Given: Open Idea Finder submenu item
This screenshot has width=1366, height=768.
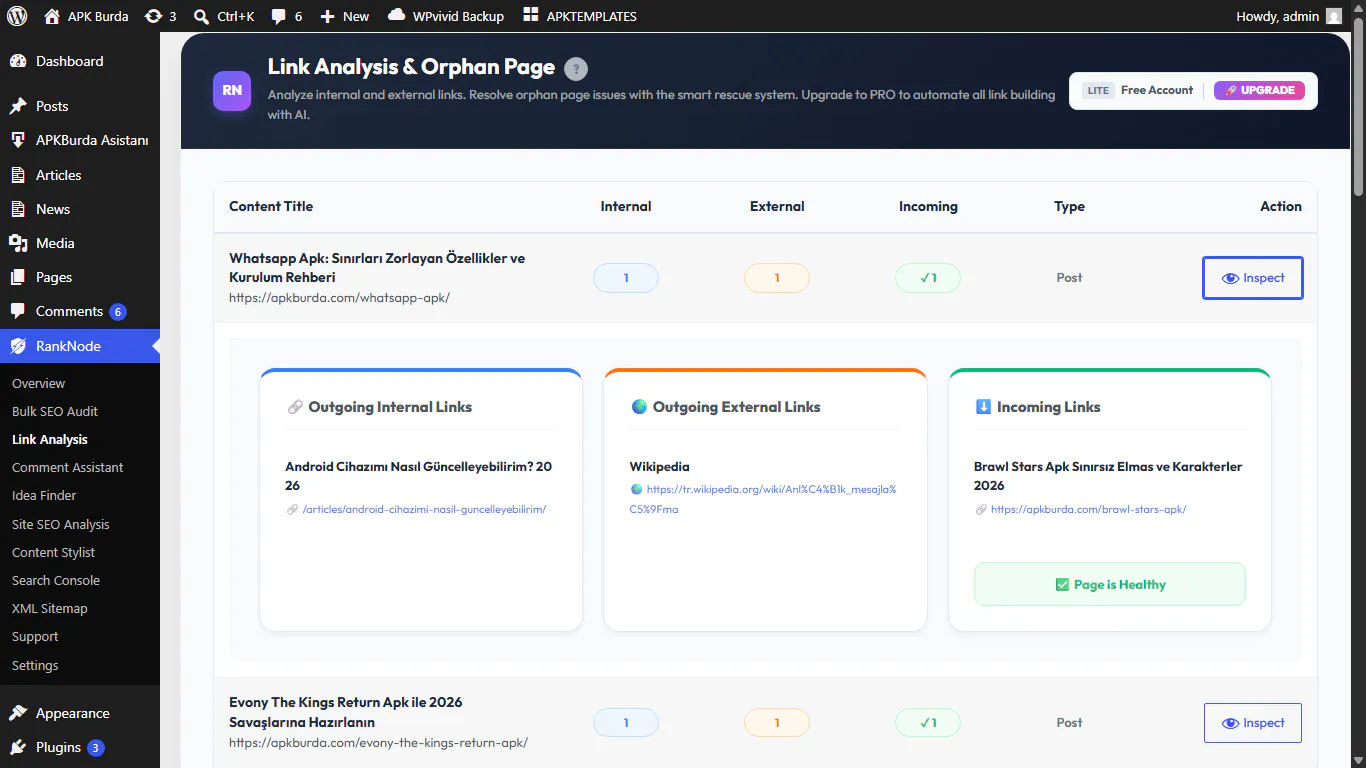Looking at the screenshot, I should pos(44,495).
